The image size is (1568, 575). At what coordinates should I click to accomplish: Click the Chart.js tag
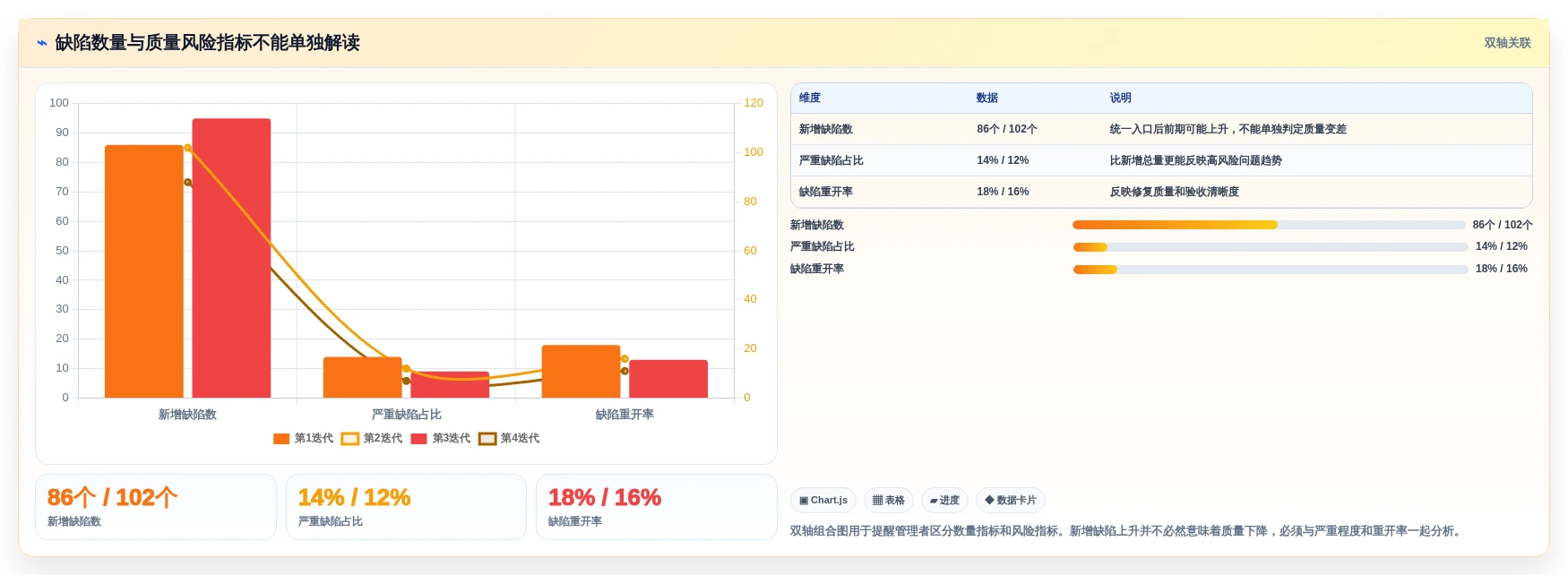pos(823,501)
